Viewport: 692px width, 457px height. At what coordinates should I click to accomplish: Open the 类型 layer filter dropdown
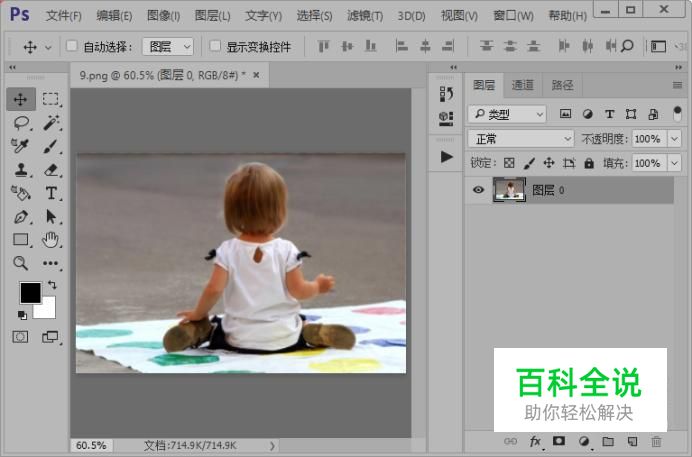click(x=507, y=114)
